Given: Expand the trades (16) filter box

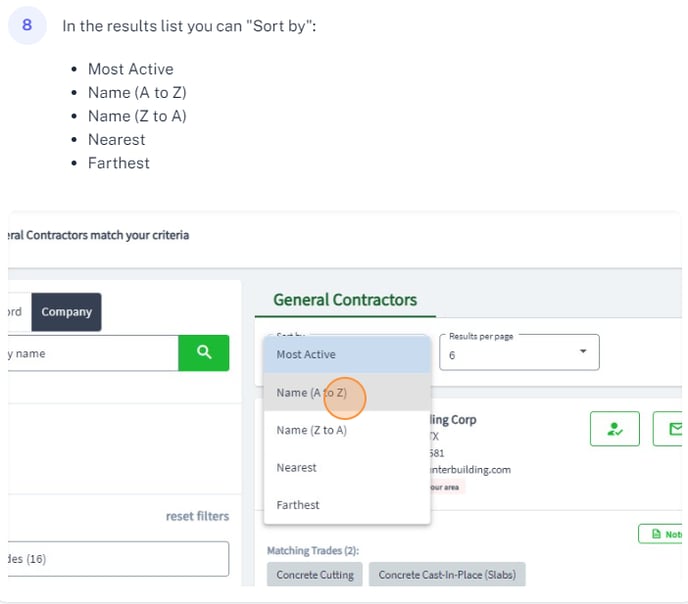Looking at the screenshot, I should (x=118, y=558).
